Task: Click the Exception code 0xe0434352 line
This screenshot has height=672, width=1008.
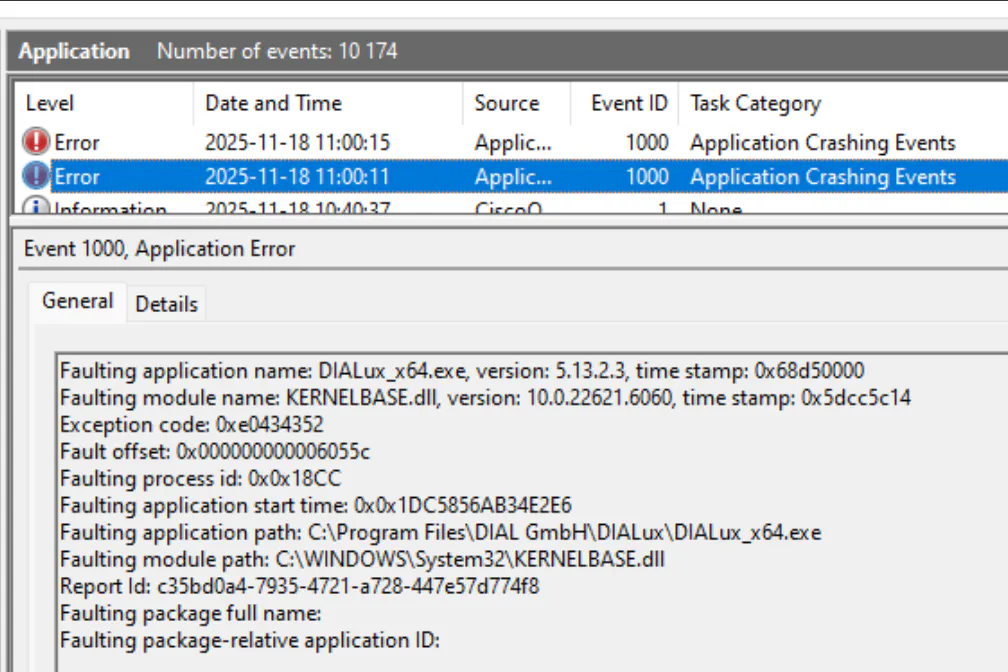Action: pyautogui.click(x=192, y=425)
